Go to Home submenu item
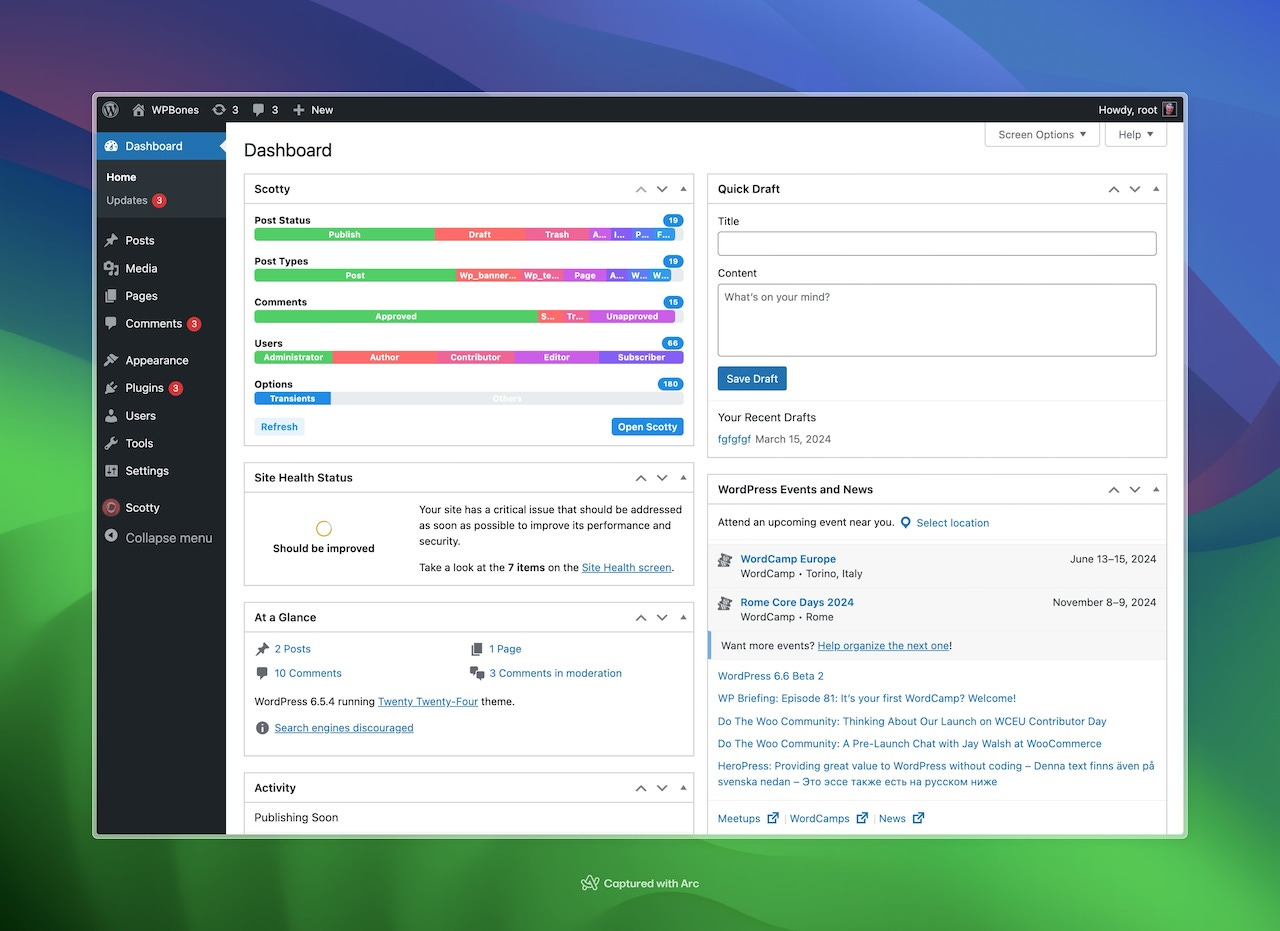The image size is (1280, 931). pyautogui.click(x=121, y=177)
